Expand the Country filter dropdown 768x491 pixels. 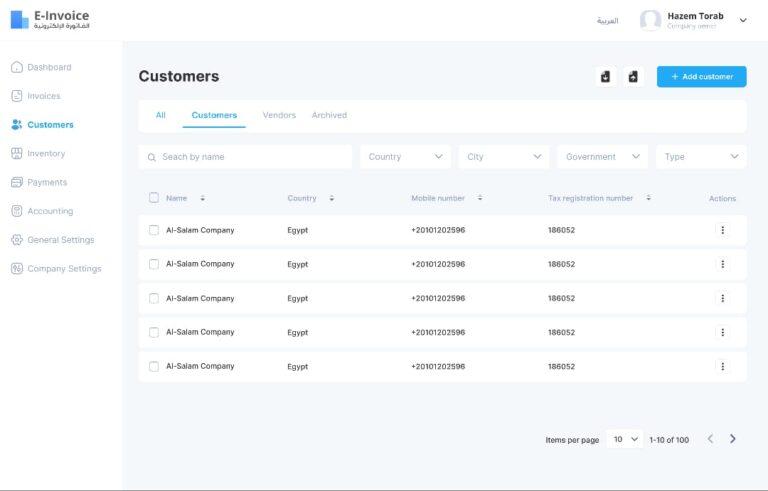(x=405, y=157)
